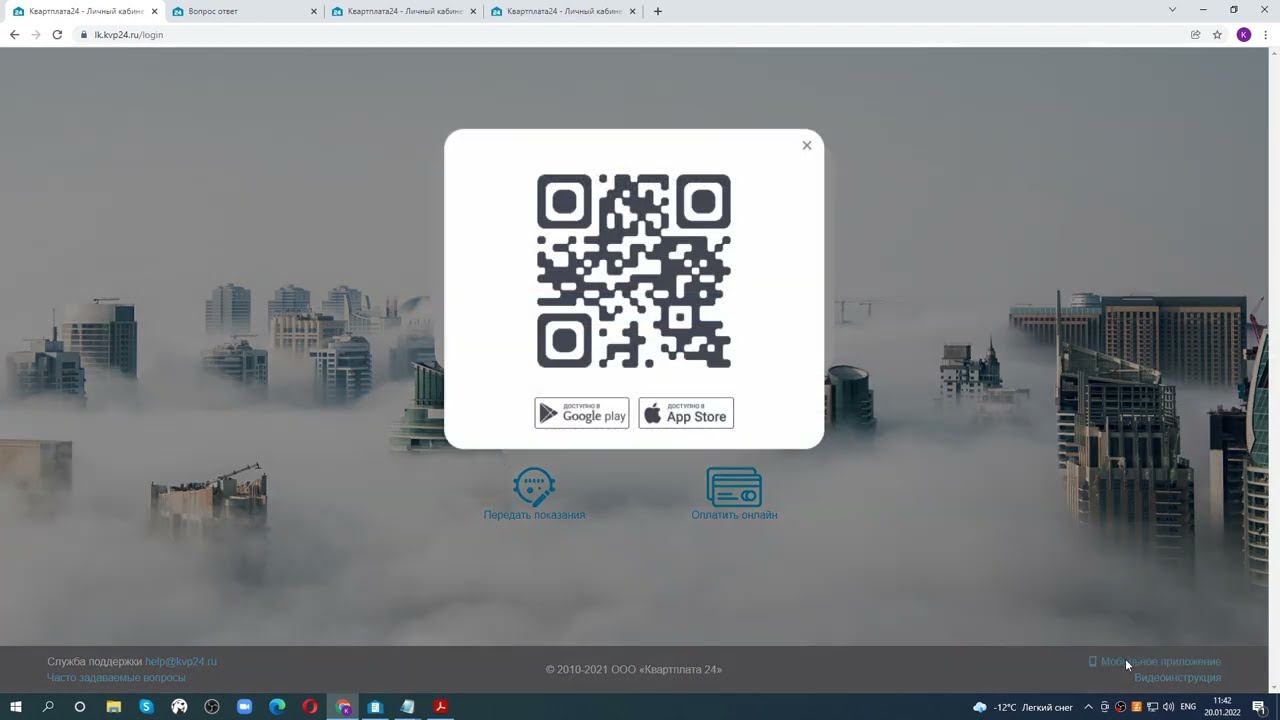The height and width of the screenshot is (720, 1280).
Task: Click the pay online card icon
Action: pos(734,487)
